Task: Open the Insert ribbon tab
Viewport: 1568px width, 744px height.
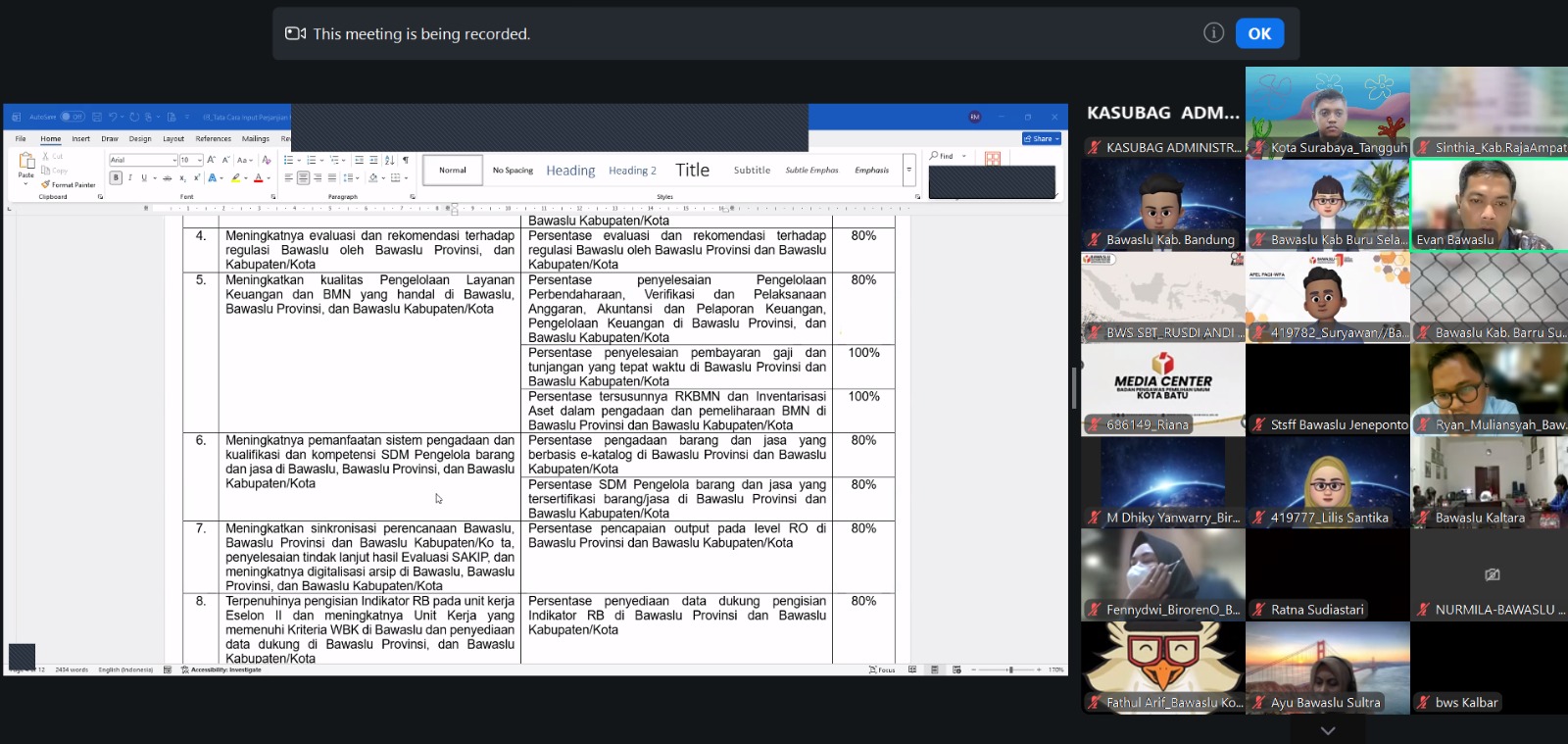Action: (x=80, y=139)
